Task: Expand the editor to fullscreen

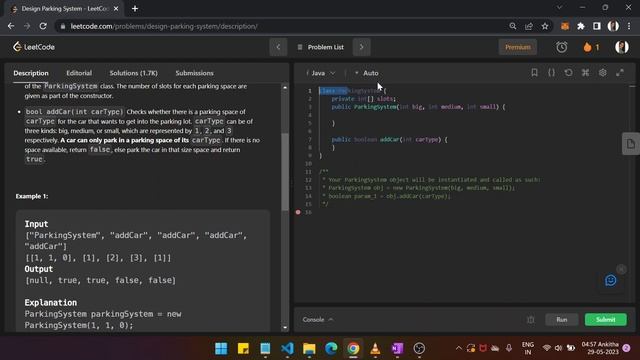Action: (x=620, y=73)
